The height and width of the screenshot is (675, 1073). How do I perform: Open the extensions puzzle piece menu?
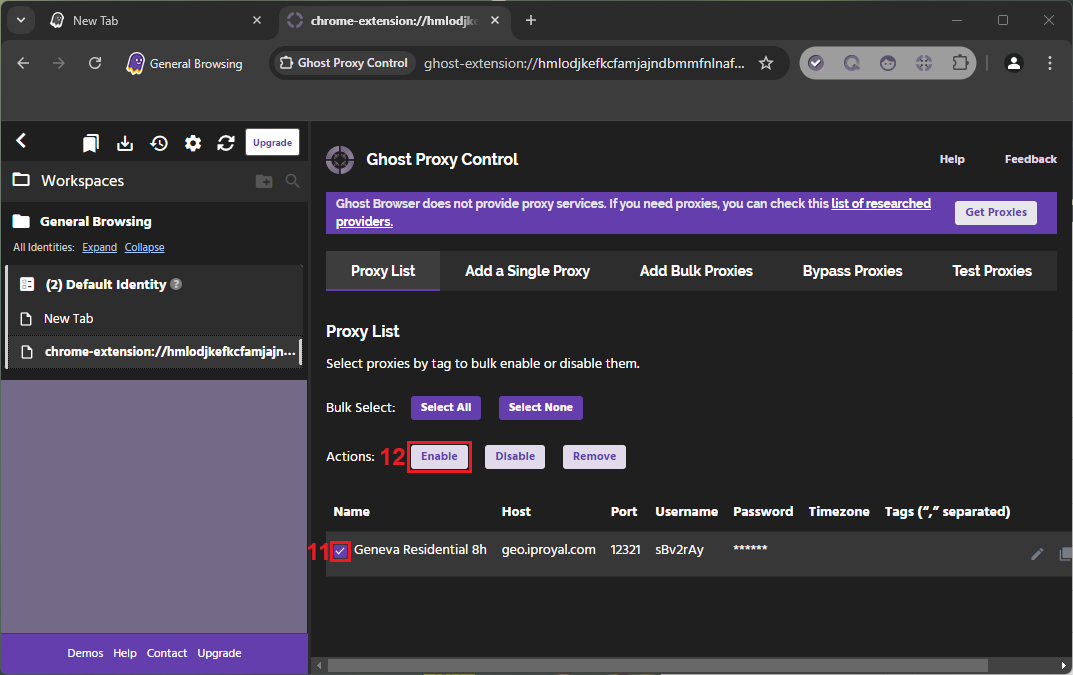click(x=960, y=63)
